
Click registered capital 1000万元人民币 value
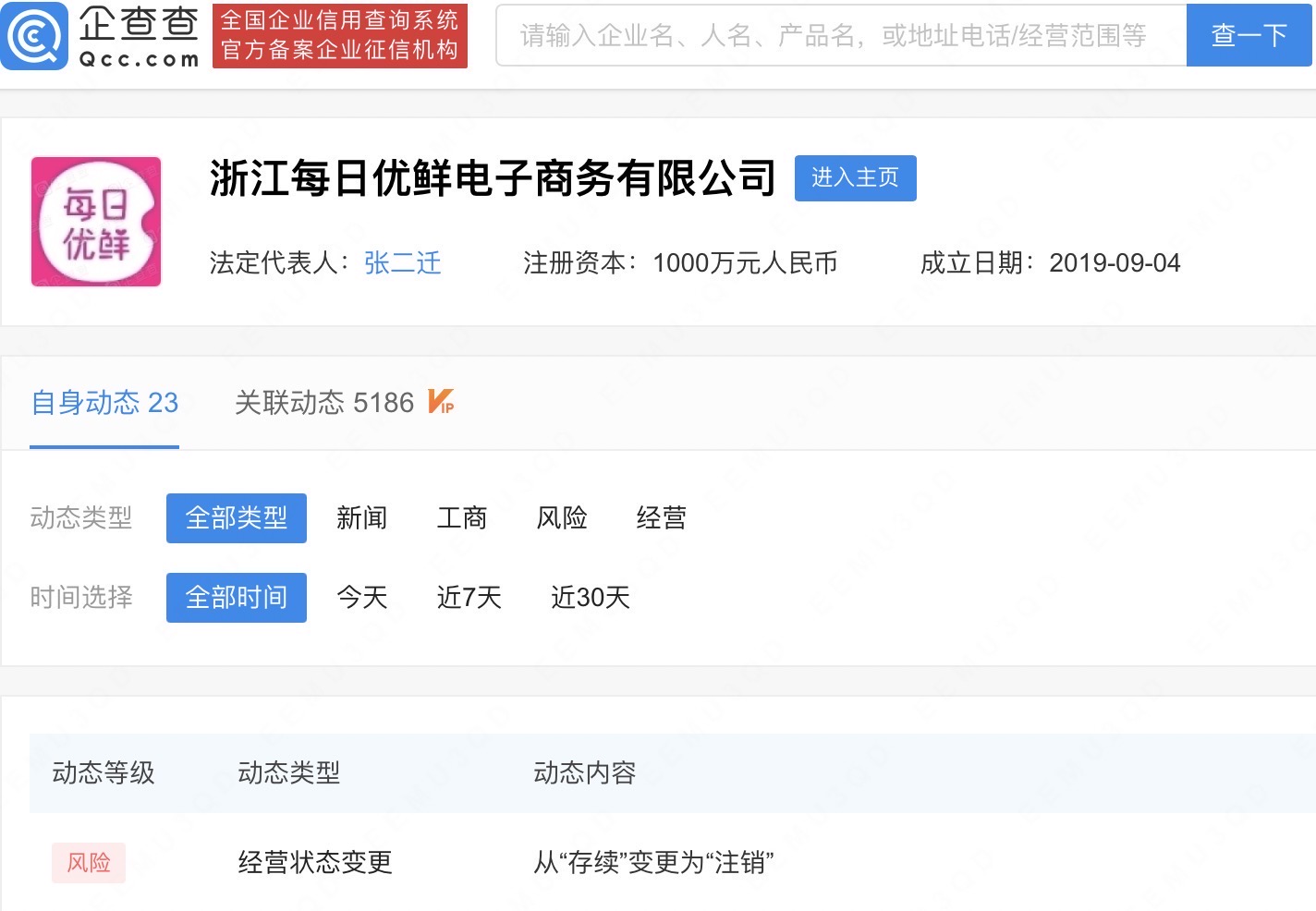pyautogui.click(x=746, y=263)
